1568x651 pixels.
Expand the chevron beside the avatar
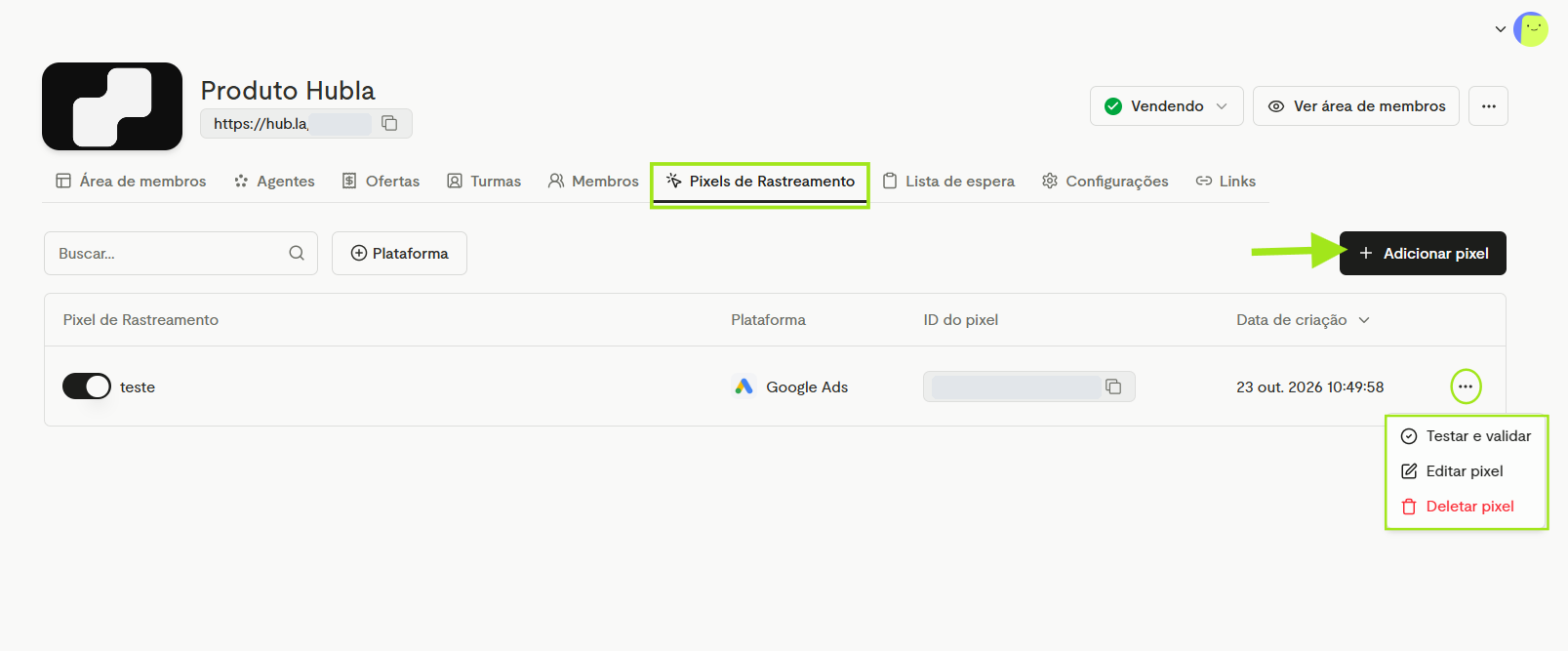tap(1500, 29)
